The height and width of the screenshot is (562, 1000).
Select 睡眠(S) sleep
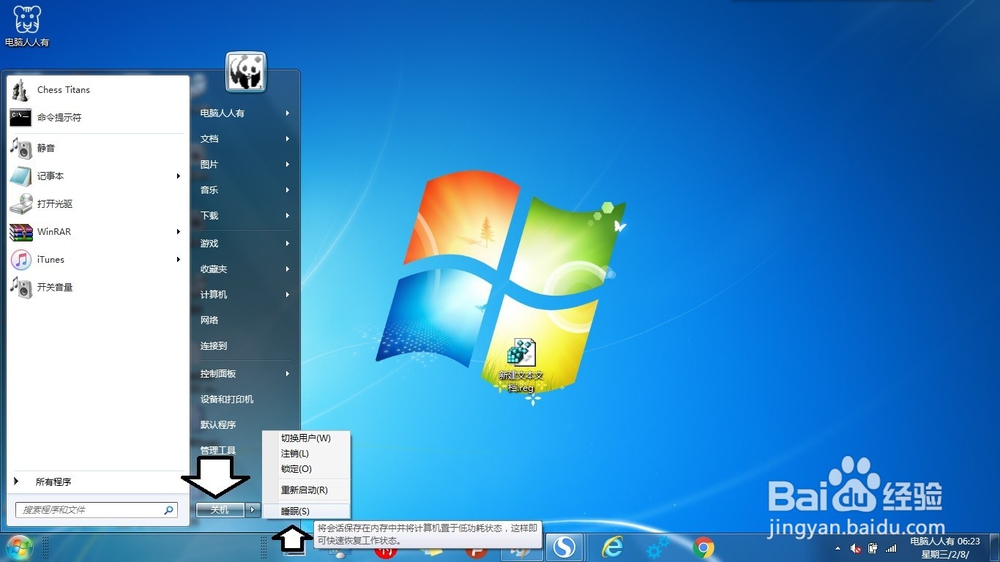pyautogui.click(x=306, y=511)
